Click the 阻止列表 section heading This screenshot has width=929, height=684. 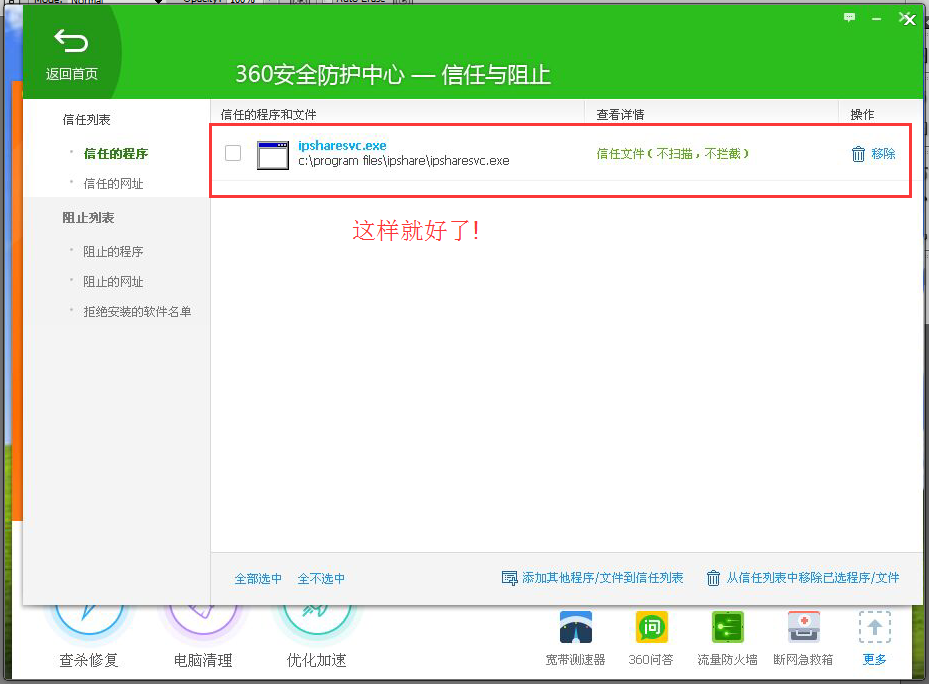click(x=88, y=218)
